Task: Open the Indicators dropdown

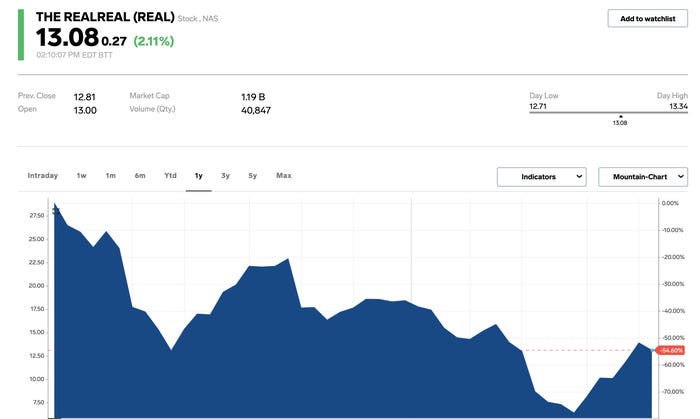Action: click(x=542, y=177)
